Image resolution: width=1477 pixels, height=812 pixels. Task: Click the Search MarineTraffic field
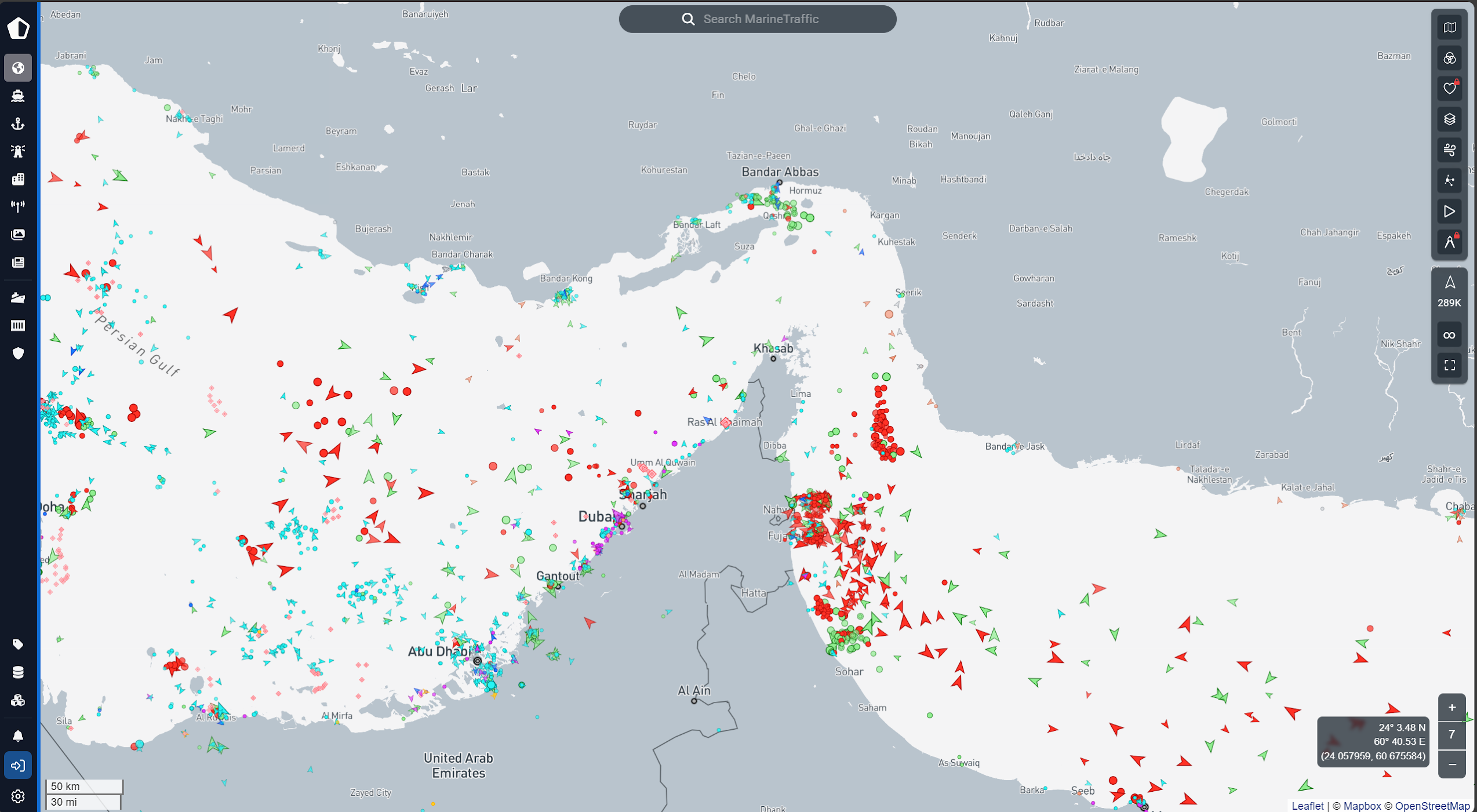click(x=759, y=19)
